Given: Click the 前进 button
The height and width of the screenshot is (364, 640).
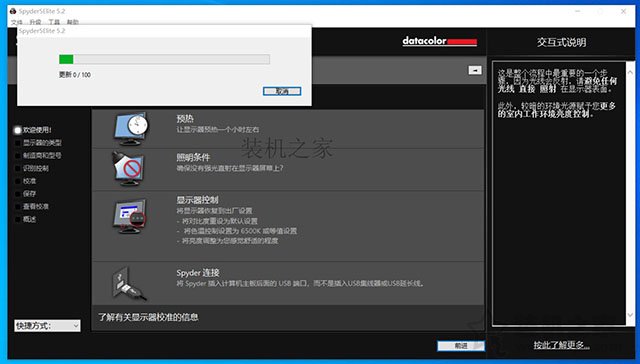Looking at the screenshot, I should [x=461, y=346].
